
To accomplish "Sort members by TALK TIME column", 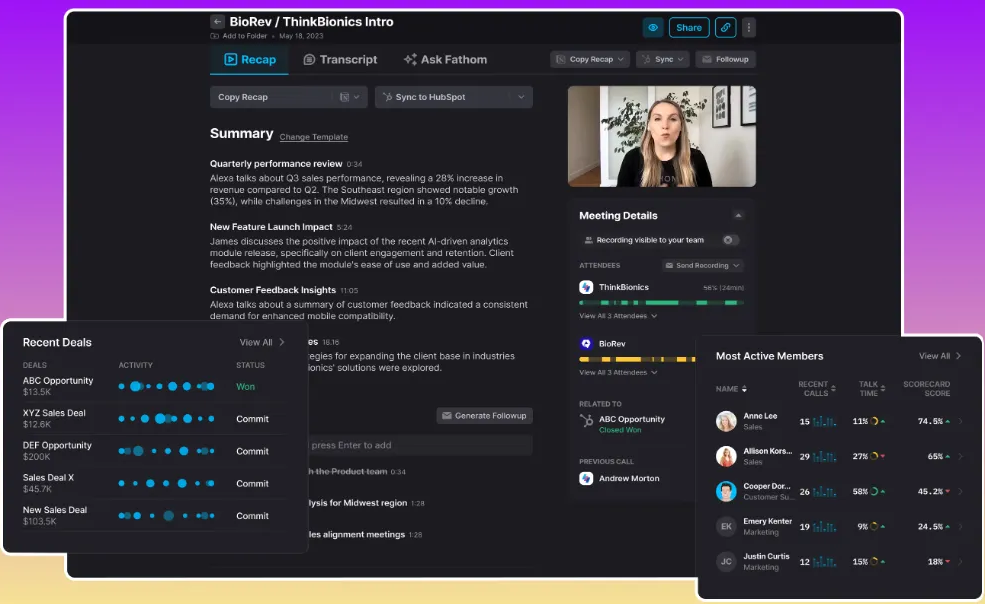I will pyautogui.click(x=872, y=388).
